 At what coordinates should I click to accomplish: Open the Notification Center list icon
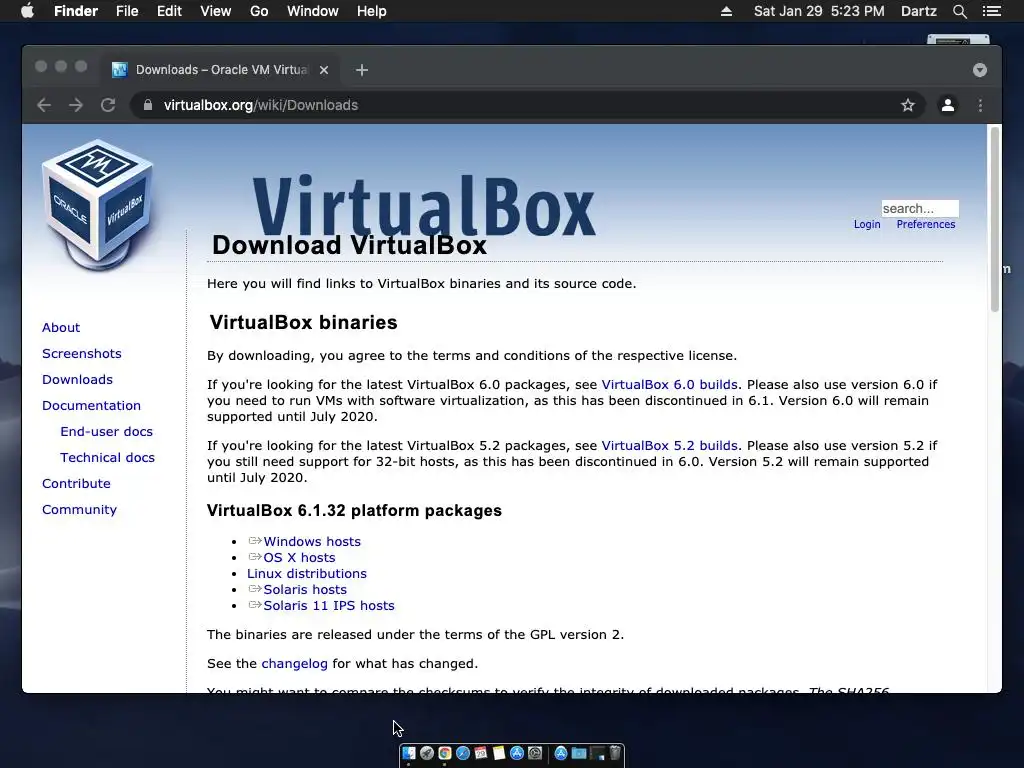(x=991, y=11)
